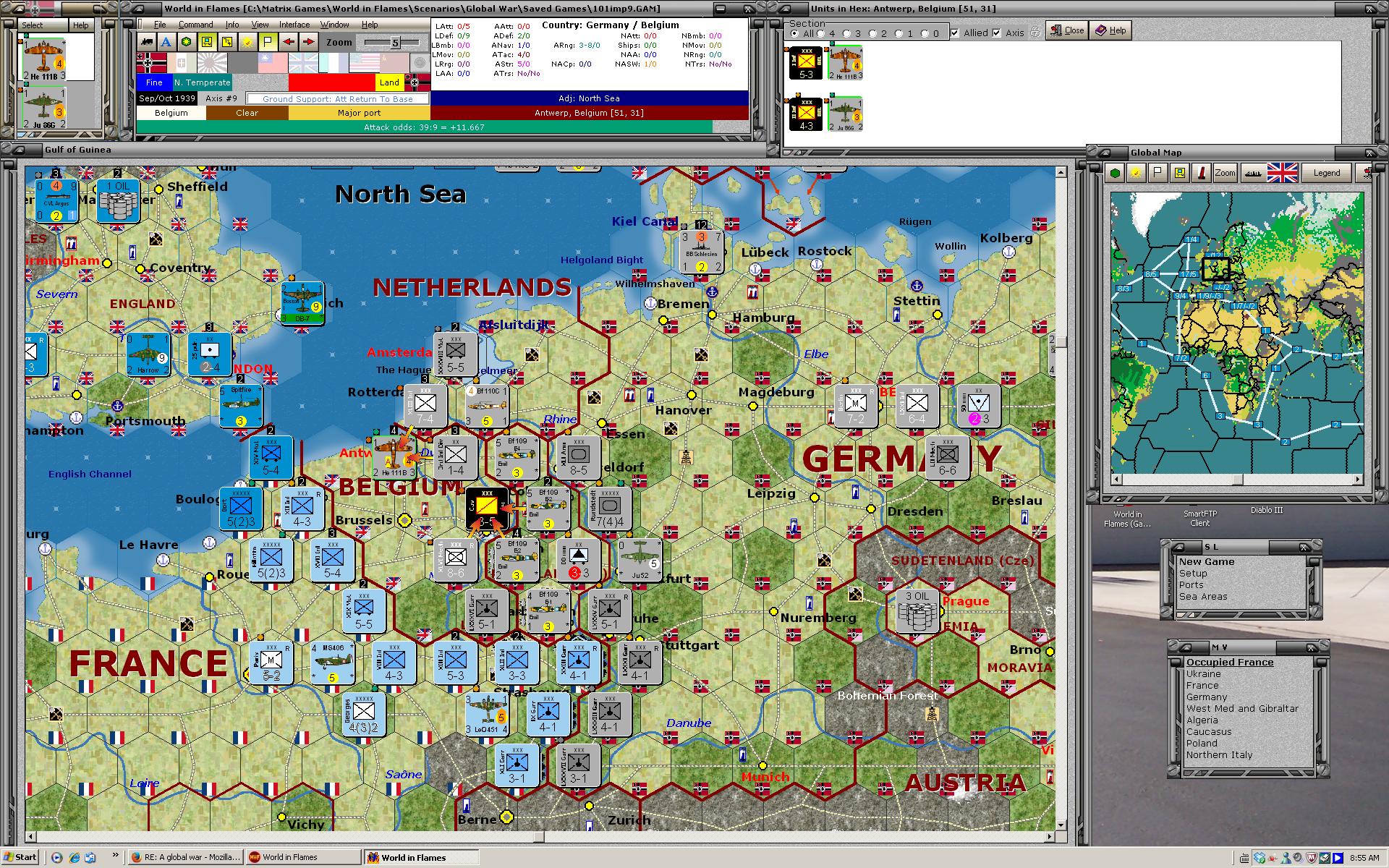Select section 0 radio button

click(925, 33)
